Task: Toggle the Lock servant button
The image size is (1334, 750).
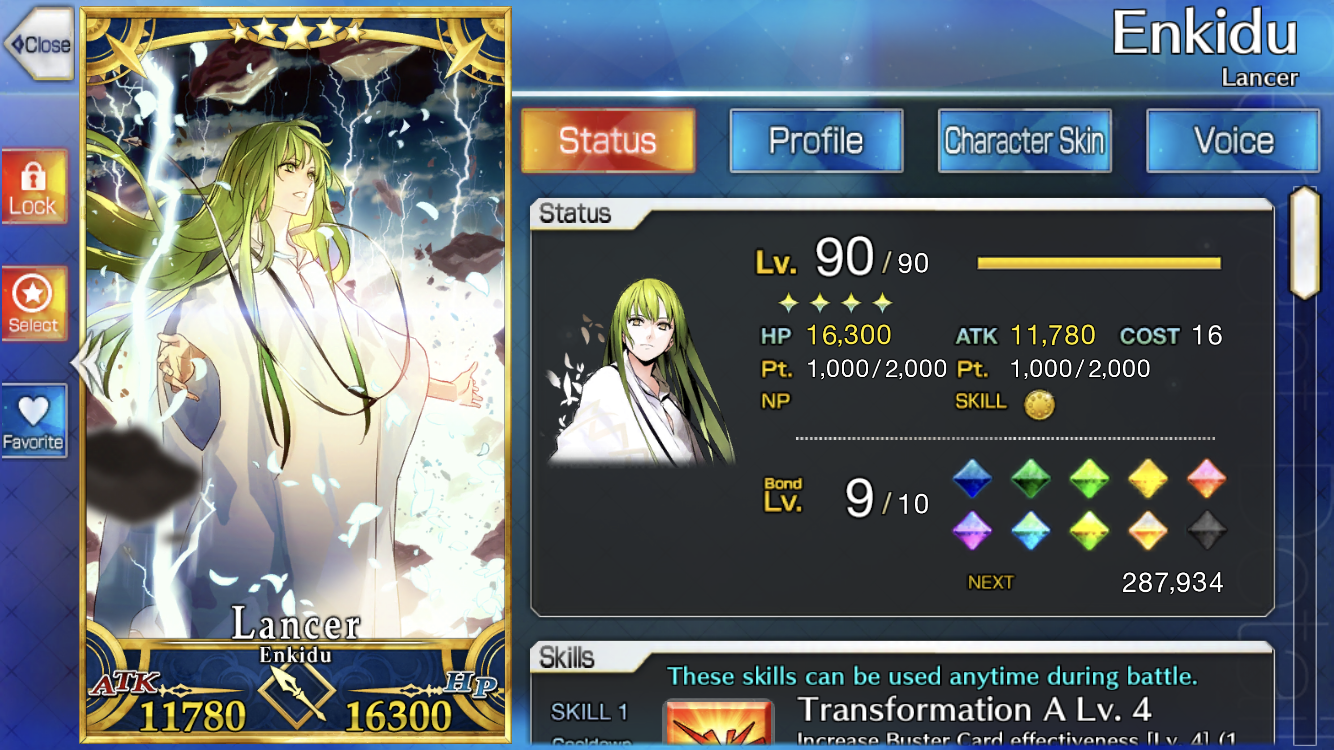Action: [34, 187]
